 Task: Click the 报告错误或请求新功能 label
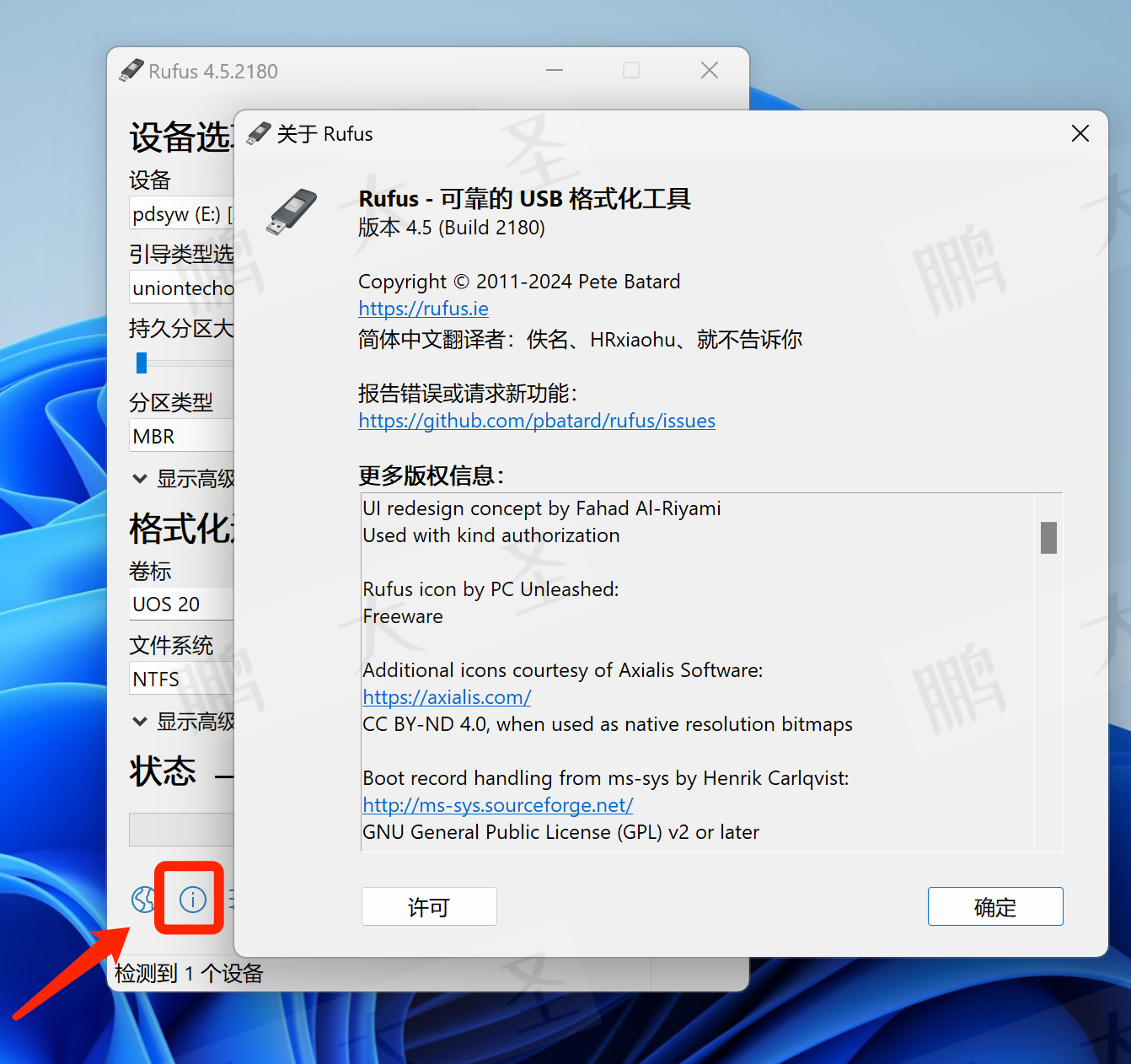coord(468,394)
